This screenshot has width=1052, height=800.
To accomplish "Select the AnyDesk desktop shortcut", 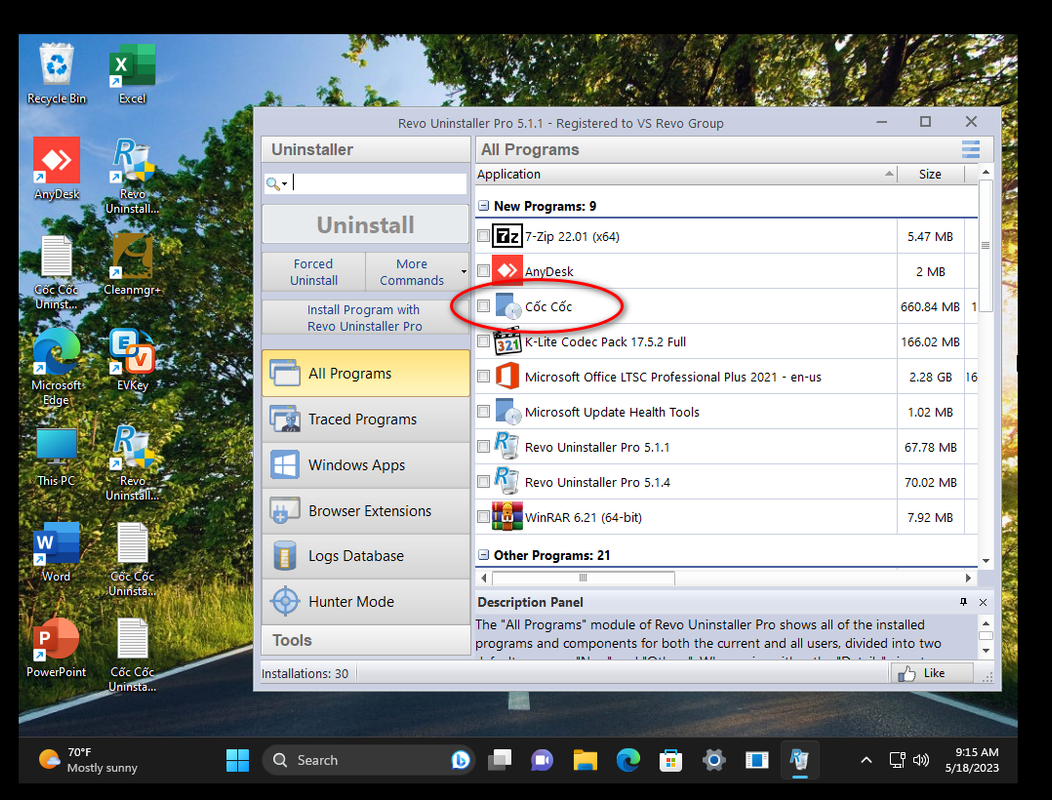I will [56, 169].
